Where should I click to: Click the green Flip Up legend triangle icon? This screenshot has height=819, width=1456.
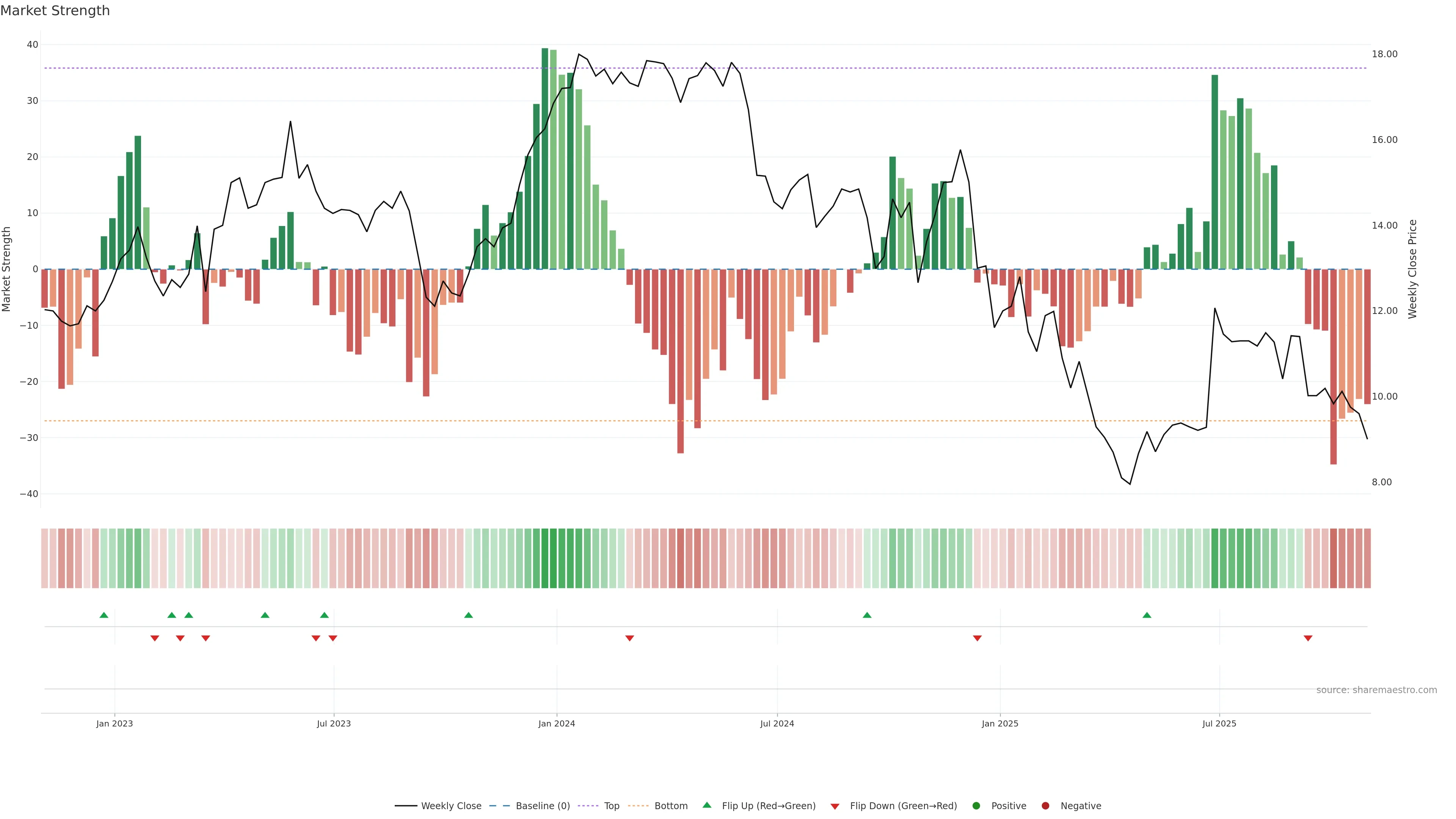point(706,805)
